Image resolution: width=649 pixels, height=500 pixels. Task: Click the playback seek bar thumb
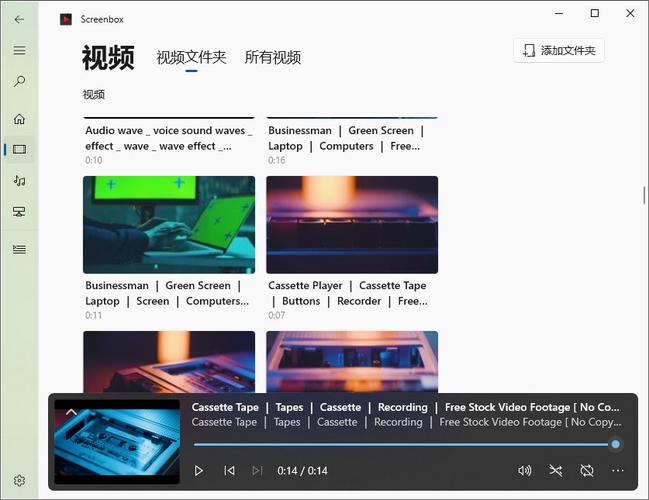click(x=615, y=445)
